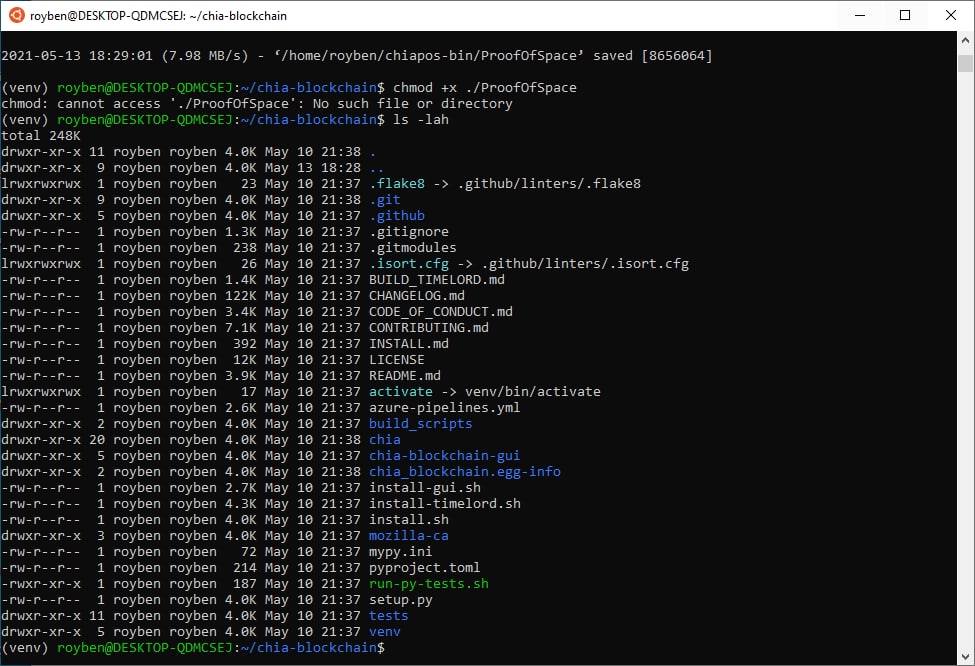Click the 'install-timelord.sh' file name
The width and height of the screenshot is (975, 666).
[x=445, y=504]
